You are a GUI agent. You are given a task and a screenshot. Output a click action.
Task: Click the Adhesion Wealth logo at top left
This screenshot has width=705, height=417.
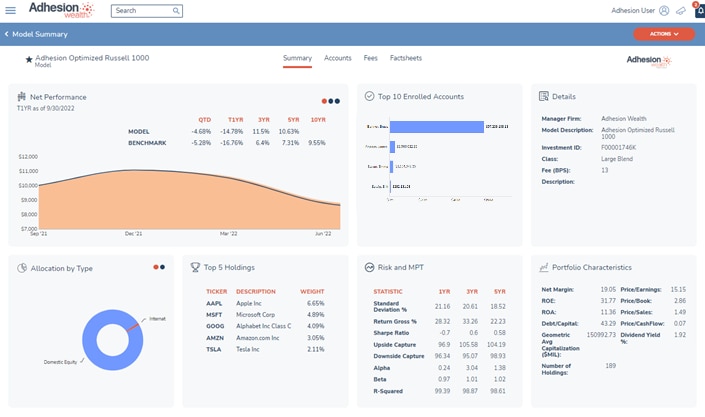(x=61, y=9)
